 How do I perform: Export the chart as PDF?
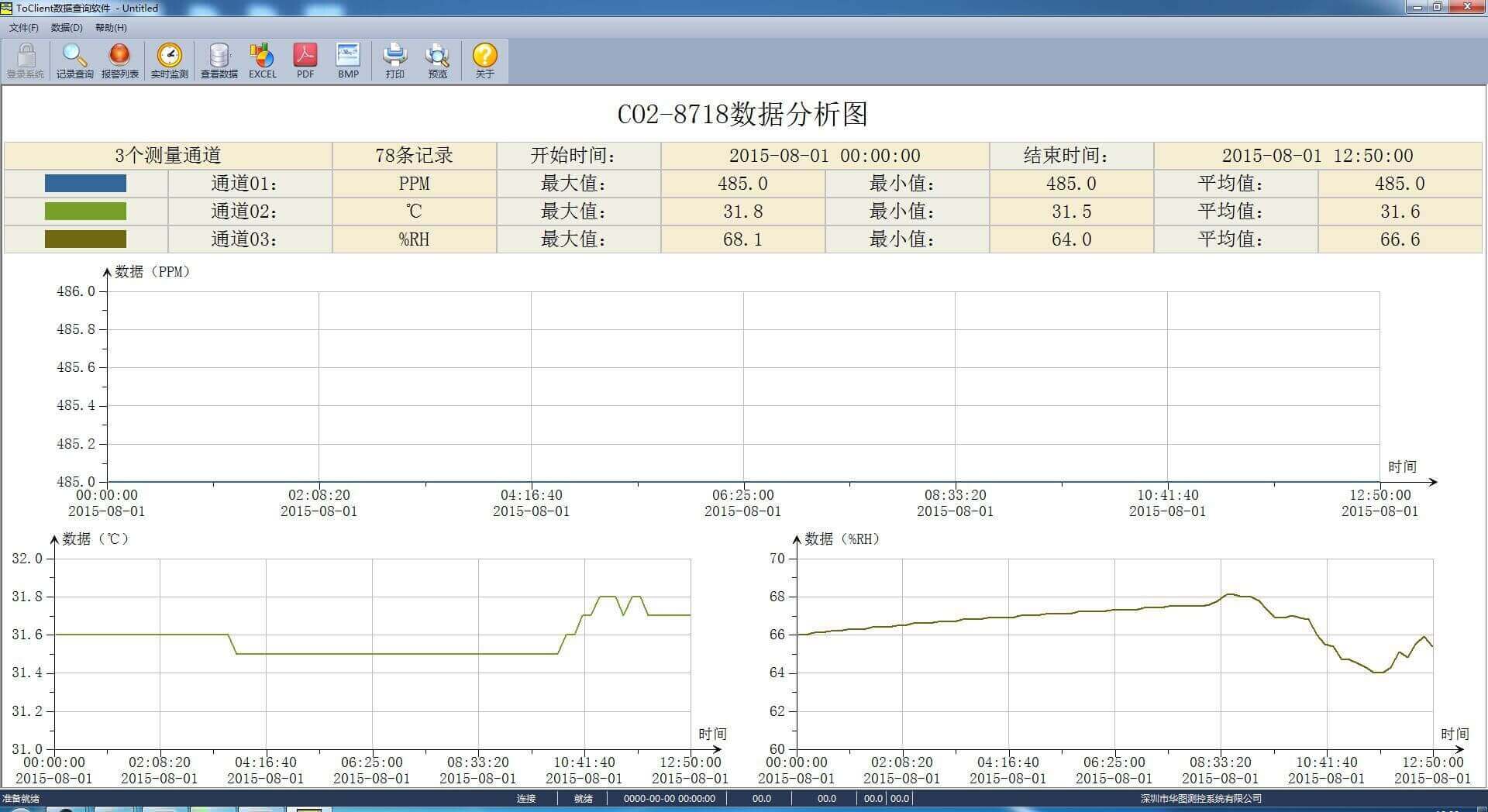305,60
